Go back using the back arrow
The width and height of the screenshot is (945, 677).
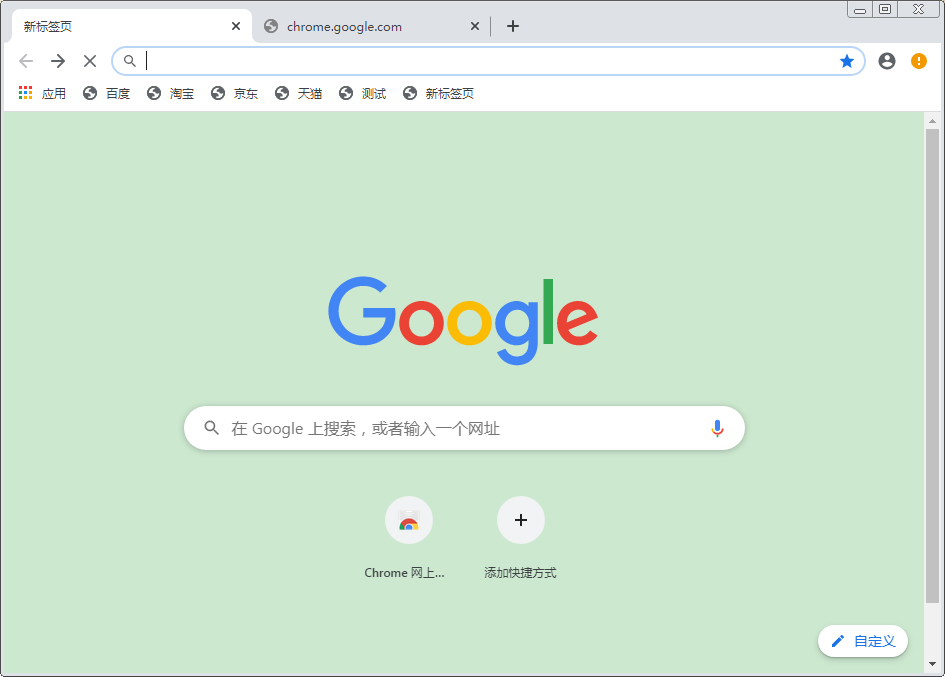point(25,61)
